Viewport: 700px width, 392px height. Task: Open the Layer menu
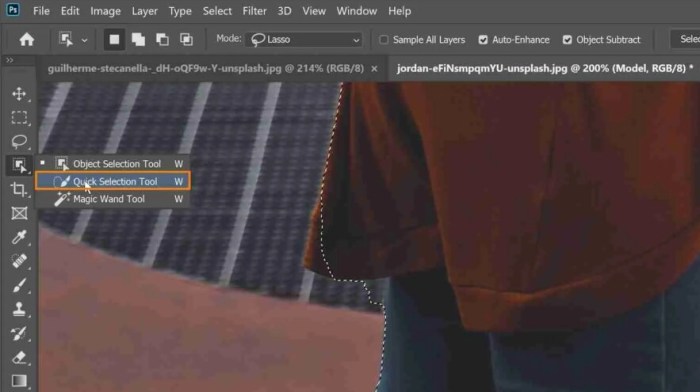click(x=144, y=11)
